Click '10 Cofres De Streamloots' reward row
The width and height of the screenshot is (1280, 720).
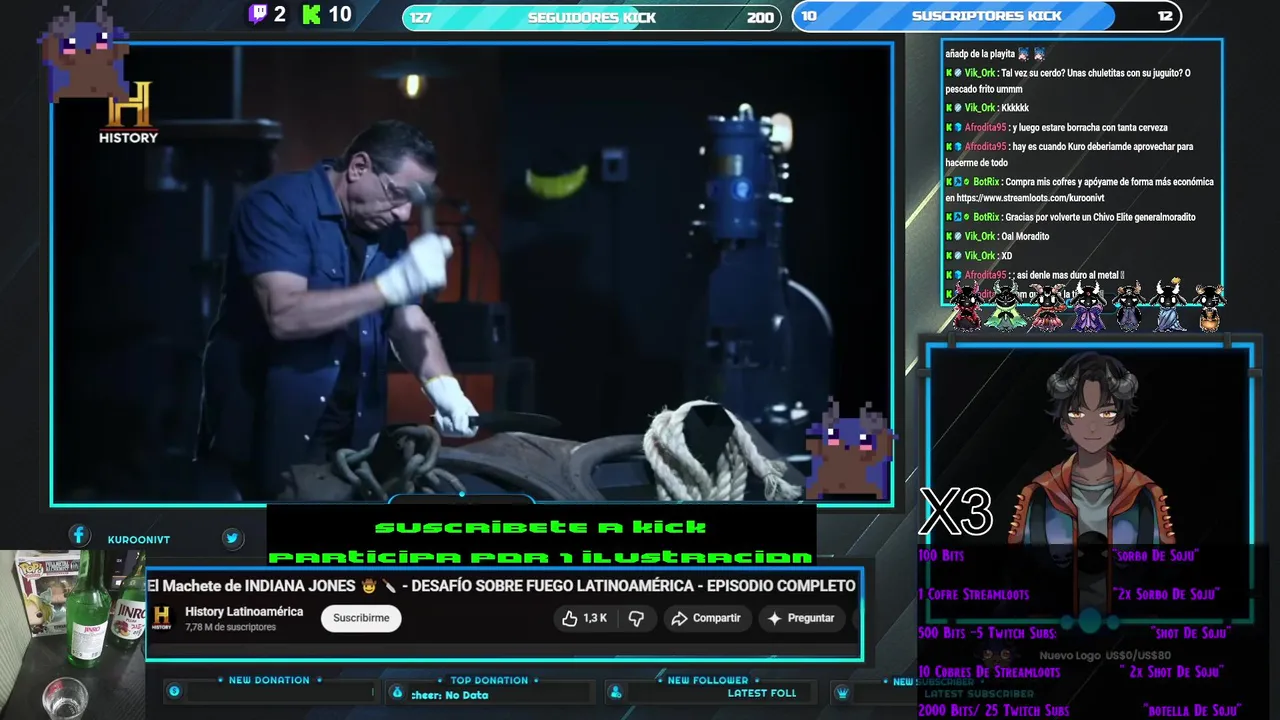pos(1070,672)
